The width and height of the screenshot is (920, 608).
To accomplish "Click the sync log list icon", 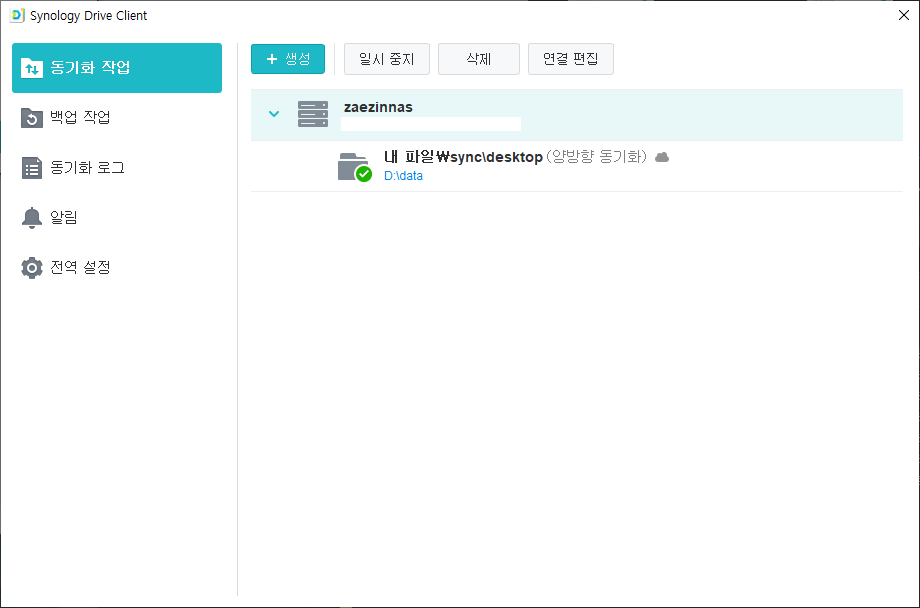I will [32, 168].
